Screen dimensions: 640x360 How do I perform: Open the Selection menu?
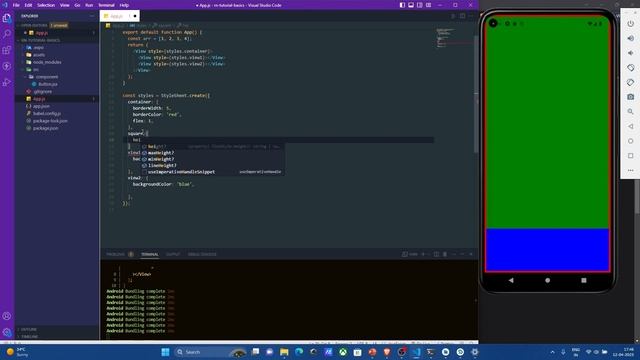pyautogui.click(x=46, y=5)
